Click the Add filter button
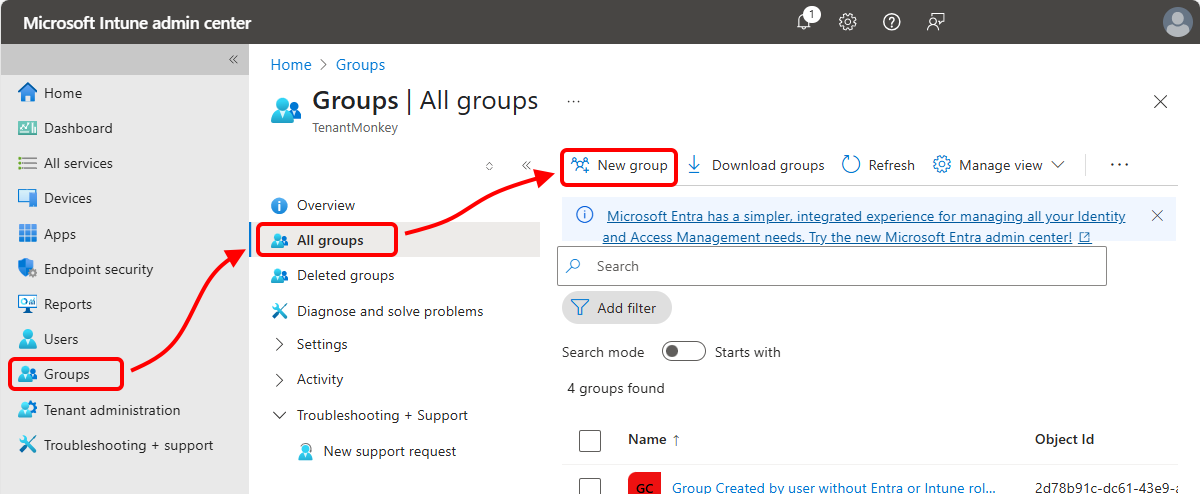The height and width of the screenshot is (494, 1200). (x=617, y=308)
